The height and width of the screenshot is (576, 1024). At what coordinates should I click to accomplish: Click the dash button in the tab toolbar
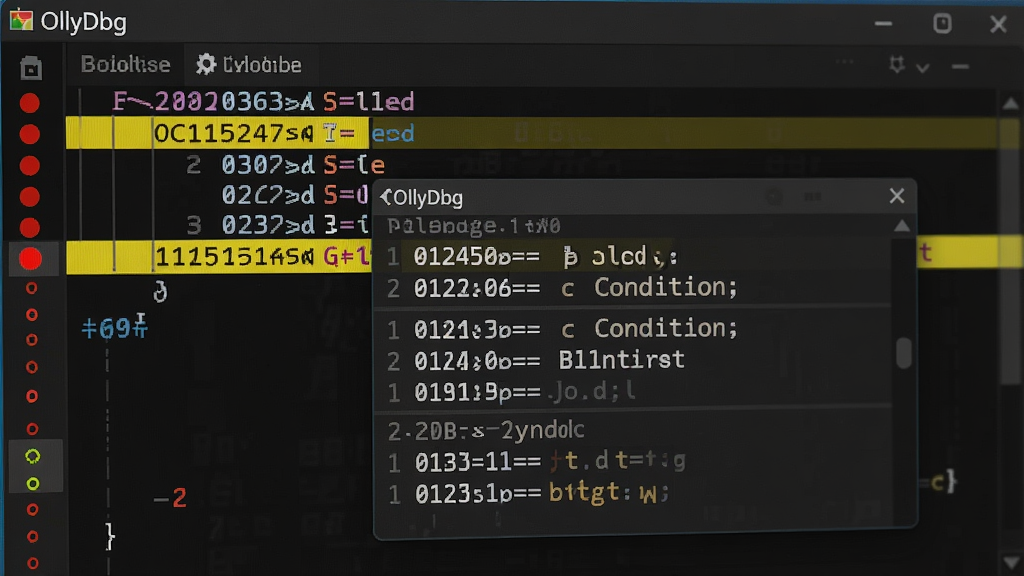(x=960, y=67)
